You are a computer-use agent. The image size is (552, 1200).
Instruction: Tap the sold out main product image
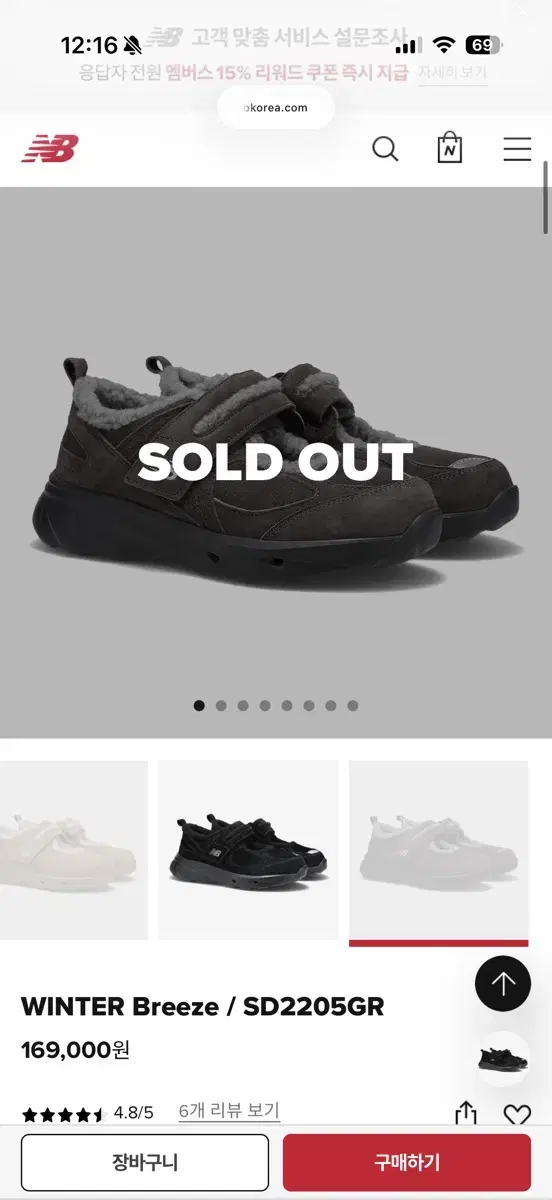tap(276, 462)
